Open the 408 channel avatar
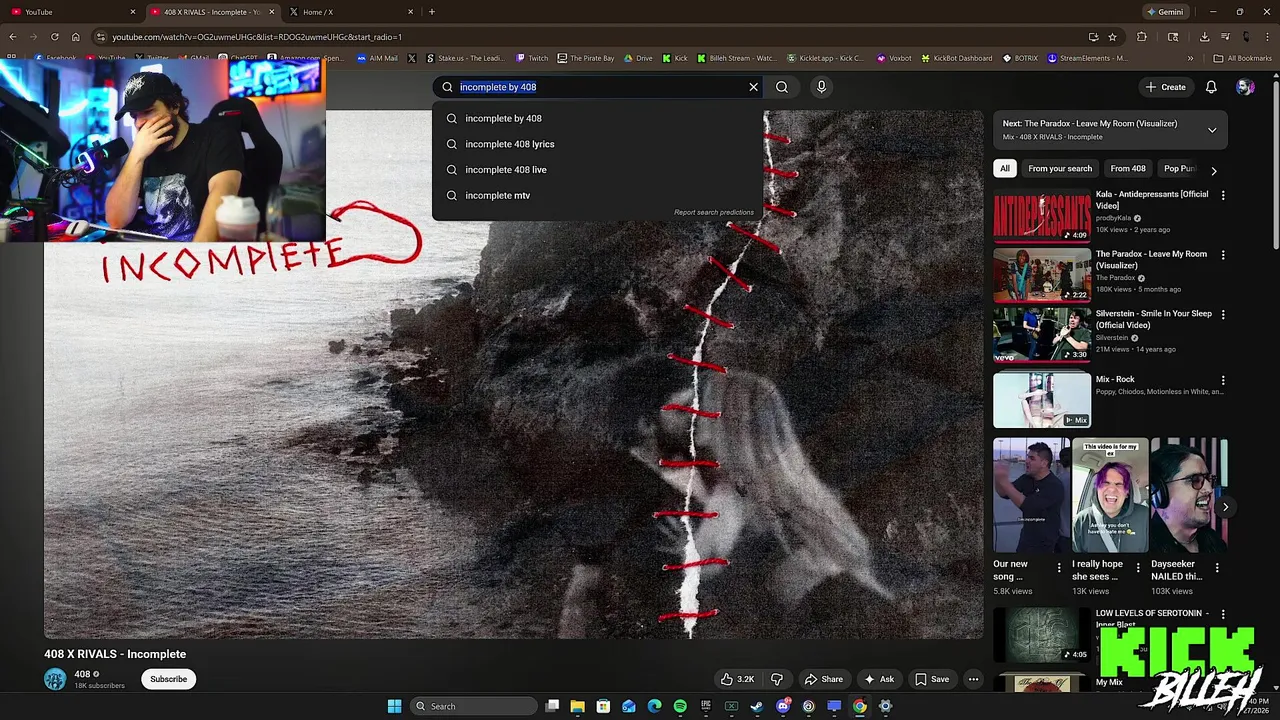Image resolution: width=1280 pixels, height=720 pixels. [55, 679]
